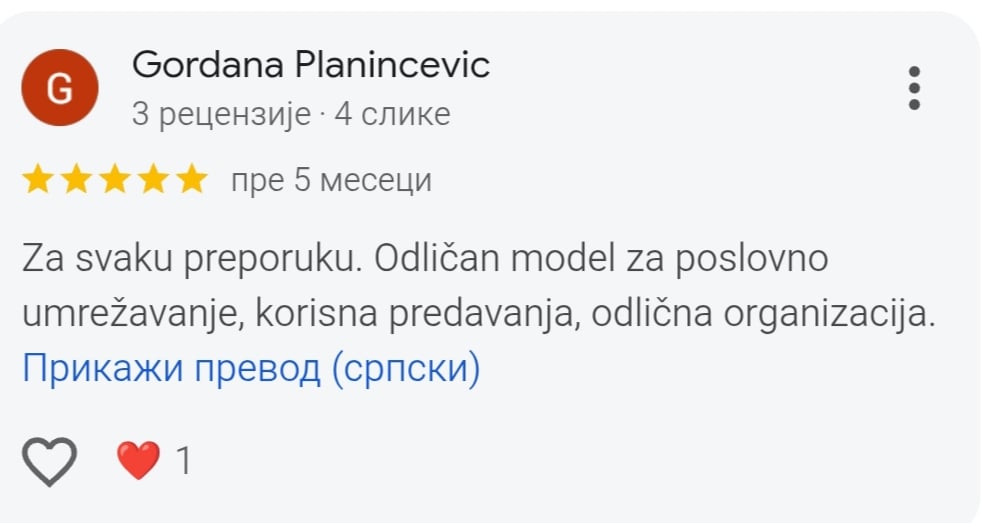Click the 3 рецензије reviewer stat
The height and width of the screenshot is (523, 982).
tap(222, 114)
